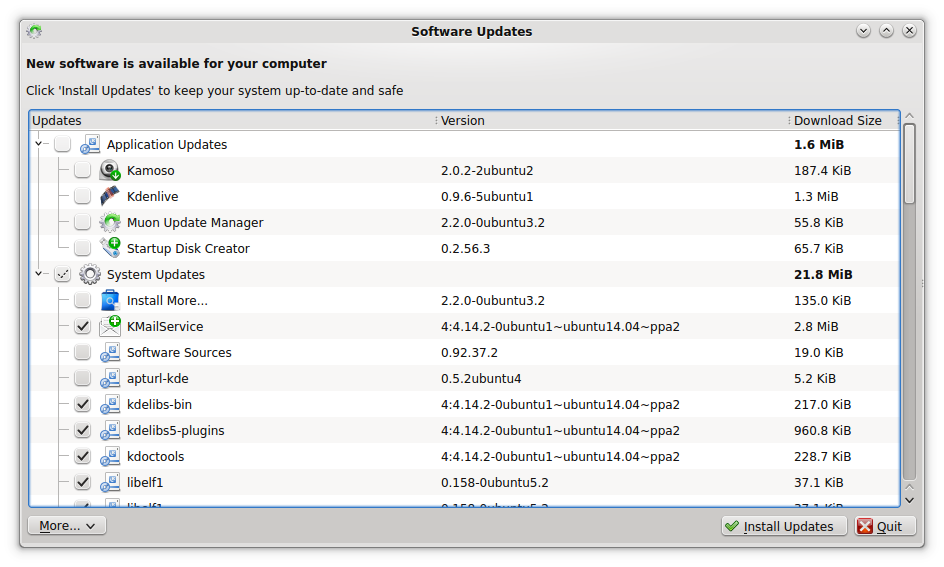Select the Kdenlive row name
This screenshot has height=567, width=944.
pyautogui.click(x=152, y=197)
